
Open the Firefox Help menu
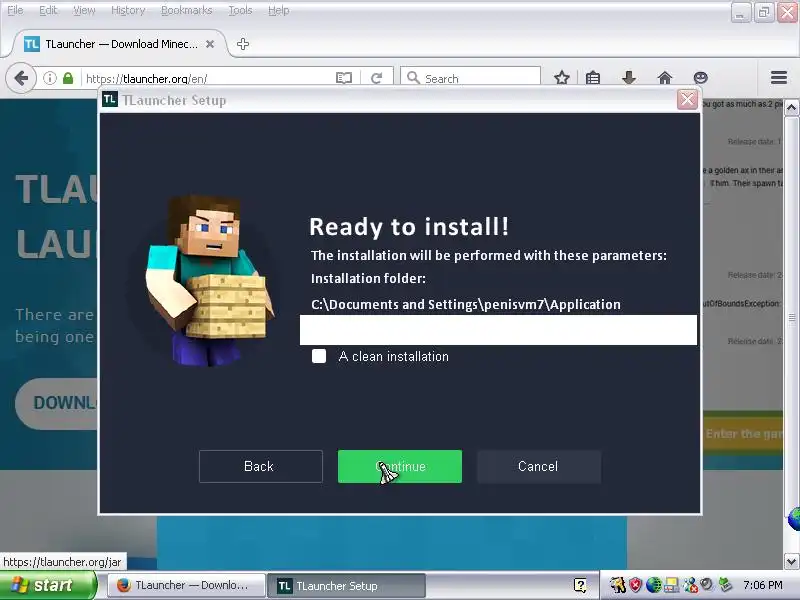coord(279,10)
